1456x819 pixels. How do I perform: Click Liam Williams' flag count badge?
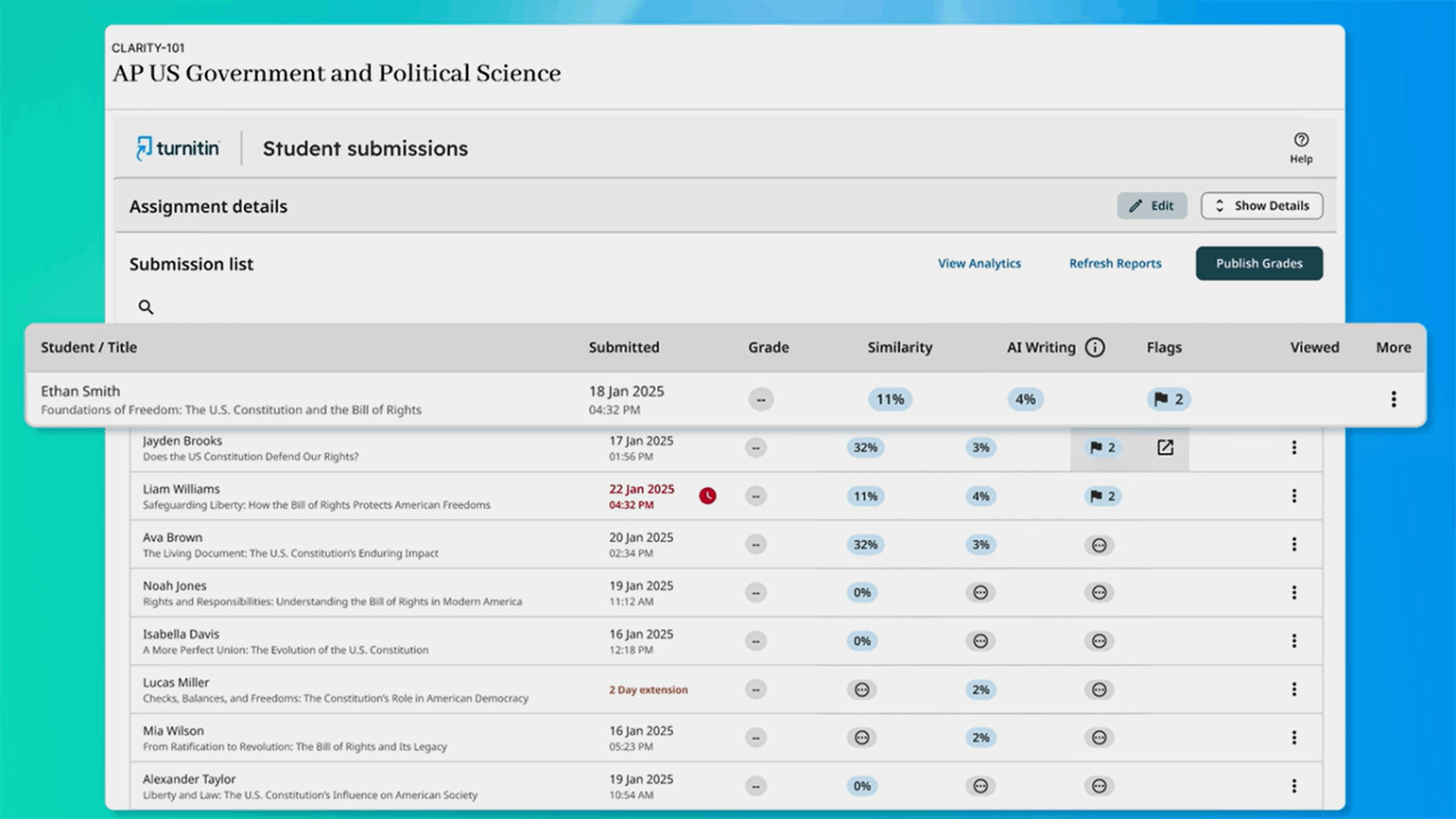(x=1102, y=497)
